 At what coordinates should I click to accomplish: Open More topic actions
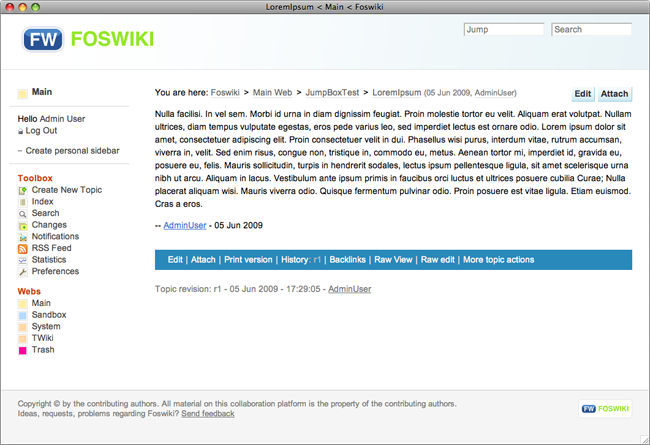tap(499, 260)
